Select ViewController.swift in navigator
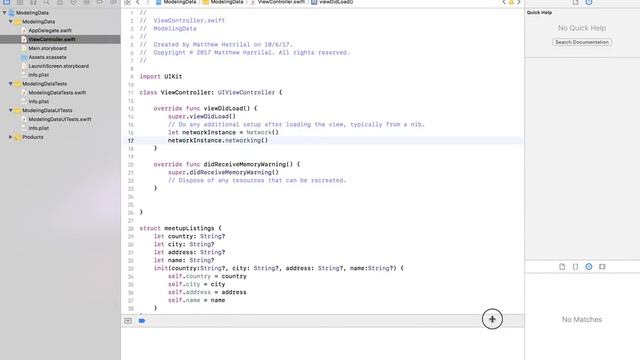This screenshot has height=360, width=640. point(52,39)
